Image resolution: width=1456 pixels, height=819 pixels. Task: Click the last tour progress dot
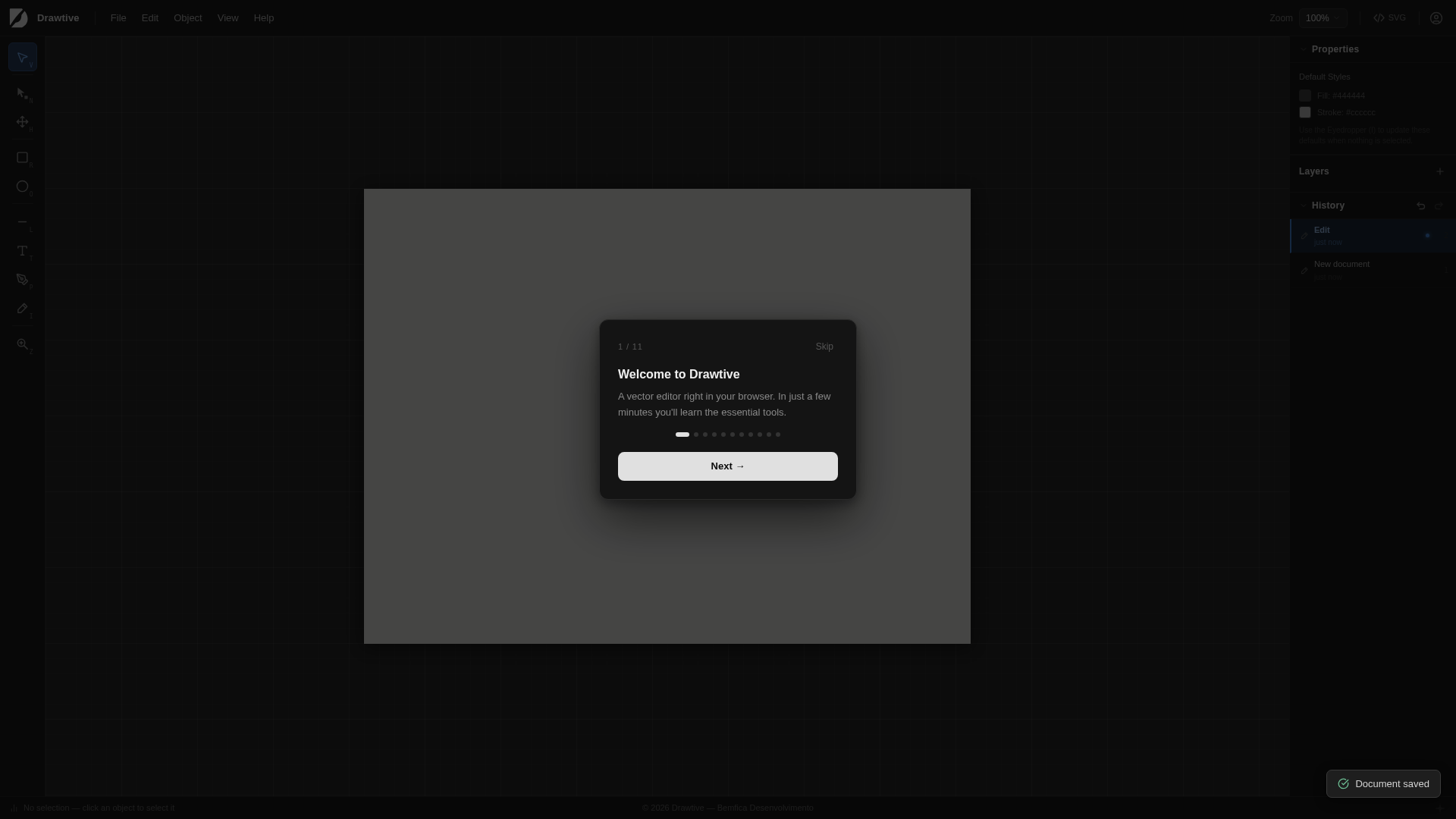pos(778,435)
